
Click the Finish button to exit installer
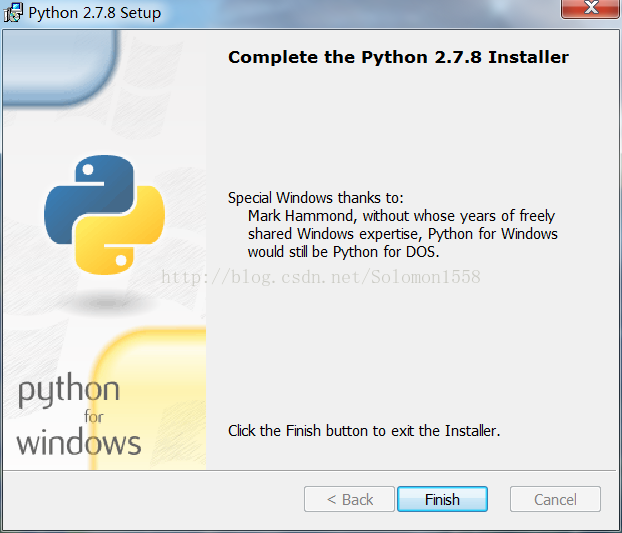tap(442, 499)
